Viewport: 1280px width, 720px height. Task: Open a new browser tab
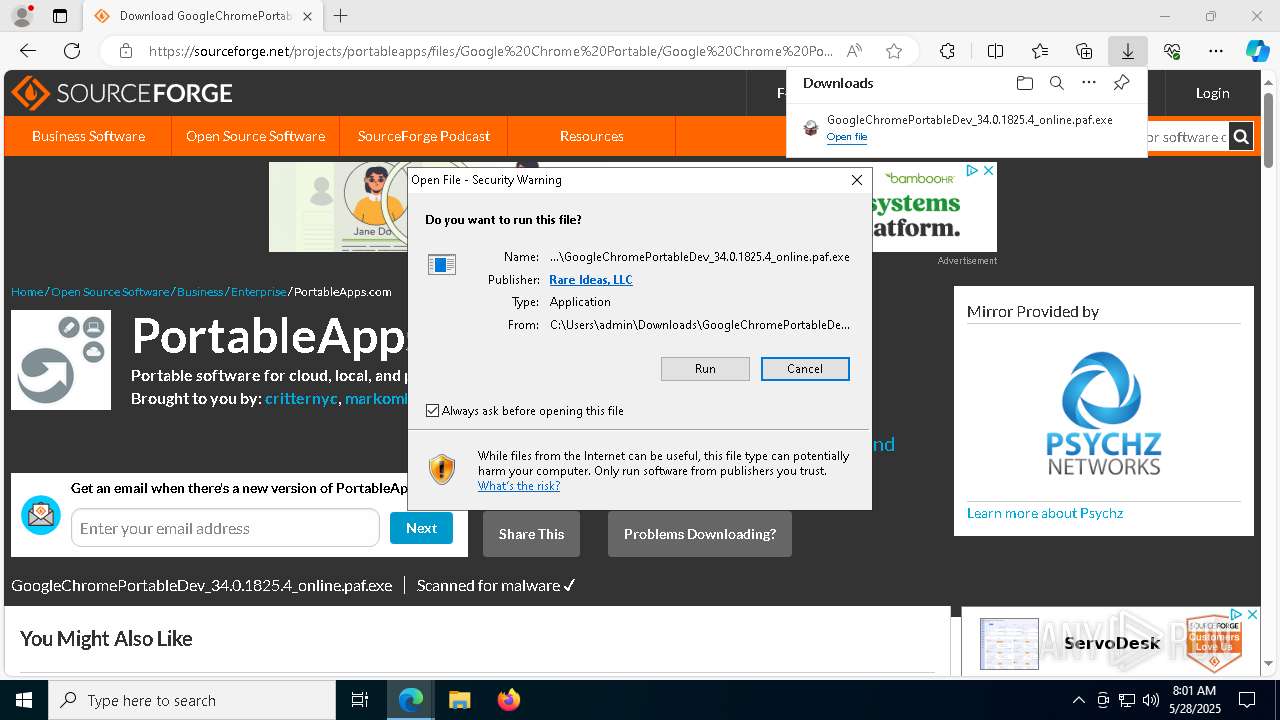click(341, 16)
